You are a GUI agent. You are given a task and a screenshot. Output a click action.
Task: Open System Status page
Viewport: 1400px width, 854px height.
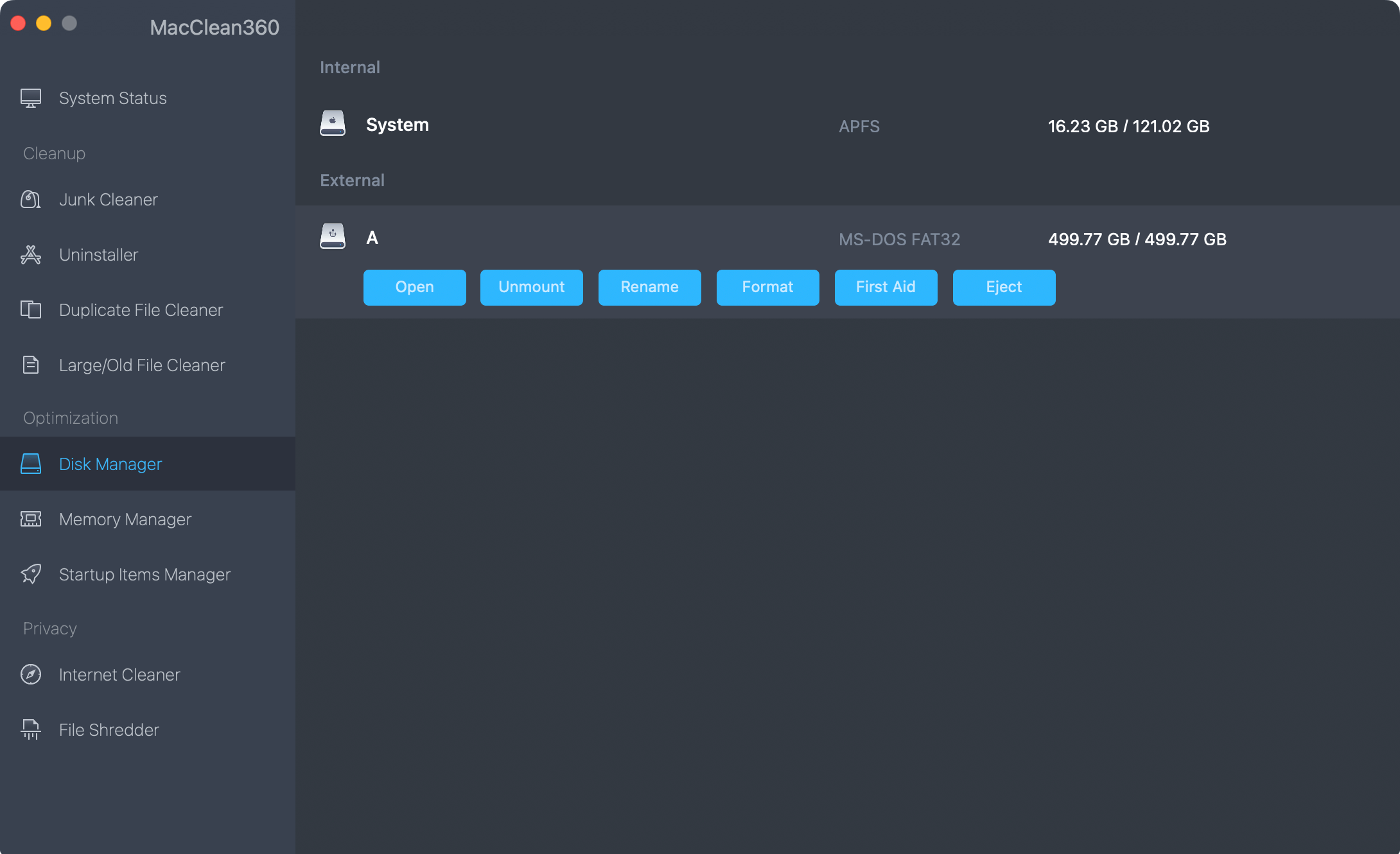148,98
